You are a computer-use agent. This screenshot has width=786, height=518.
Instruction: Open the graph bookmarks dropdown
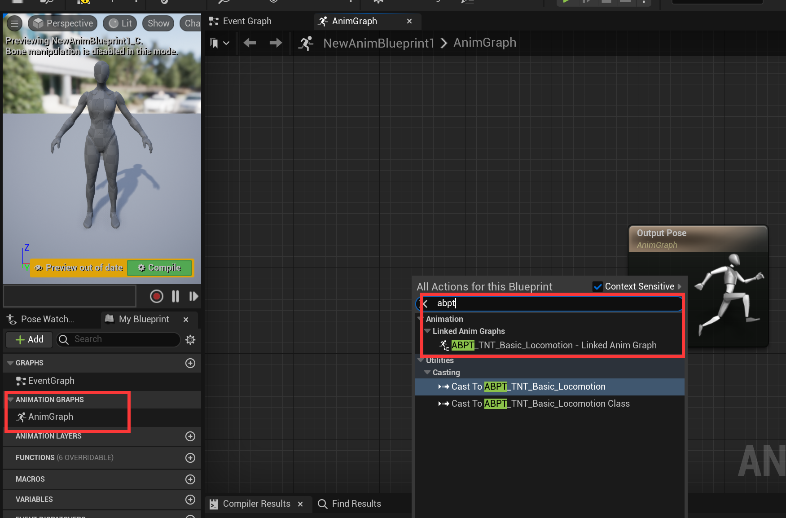coord(220,43)
